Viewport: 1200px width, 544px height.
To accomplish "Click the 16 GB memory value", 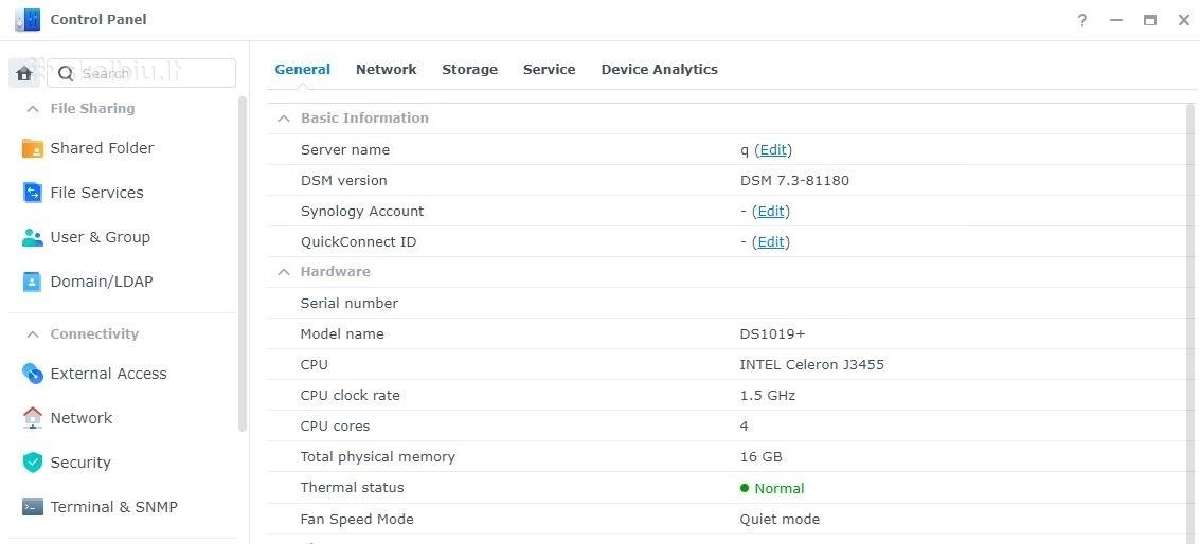I will 761,457.
